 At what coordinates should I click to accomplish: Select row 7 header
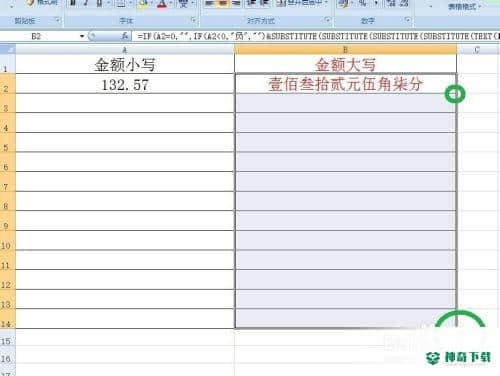coord(7,182)
